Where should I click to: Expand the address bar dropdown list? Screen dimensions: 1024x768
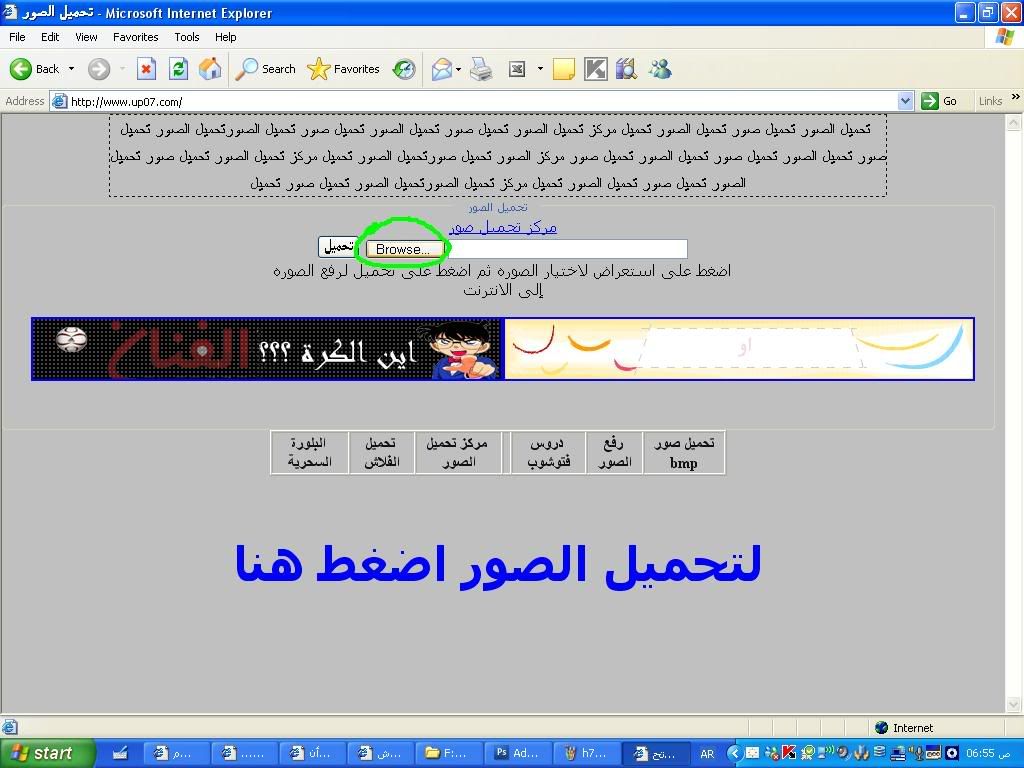pos(905,101)
